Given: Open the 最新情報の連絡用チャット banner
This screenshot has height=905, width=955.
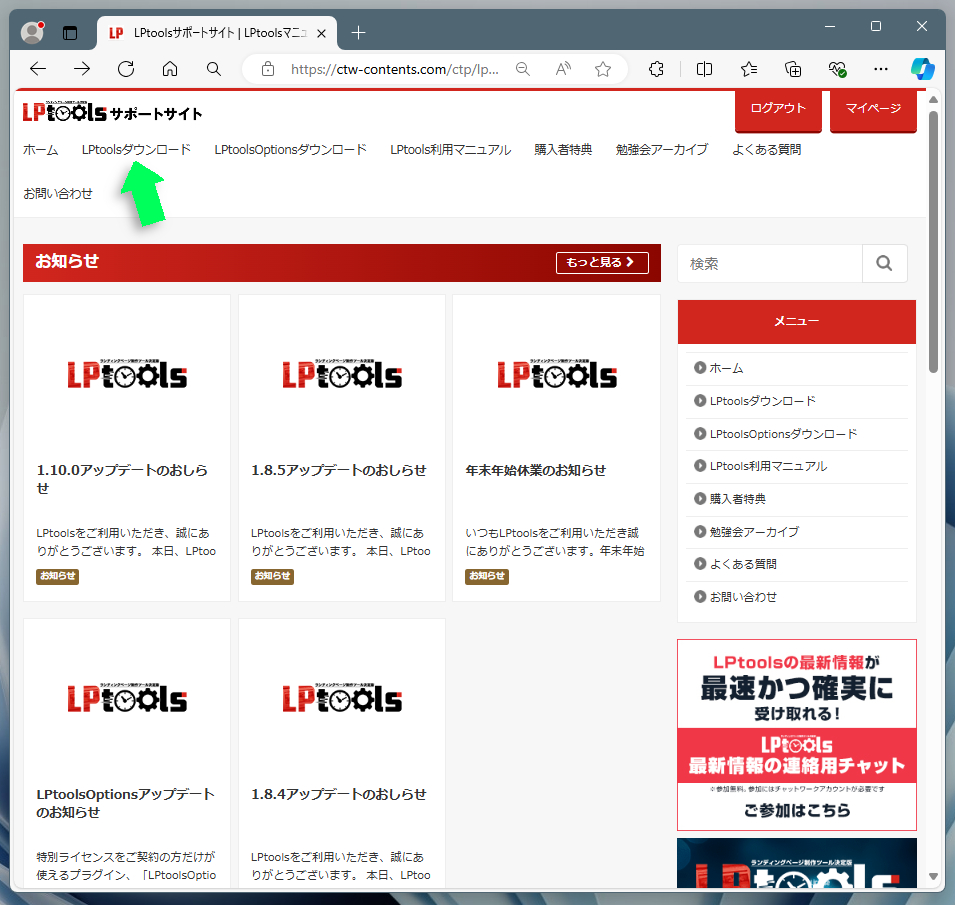Looking at the screenshot, I should [797, 734].
